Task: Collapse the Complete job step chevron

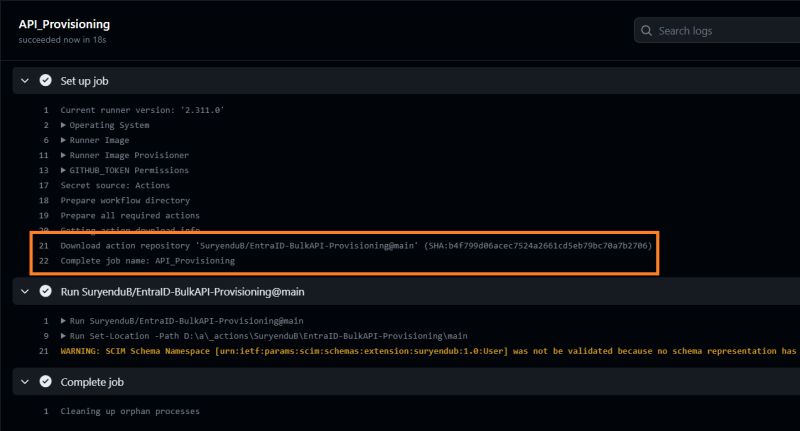Action: click(24, 382)
